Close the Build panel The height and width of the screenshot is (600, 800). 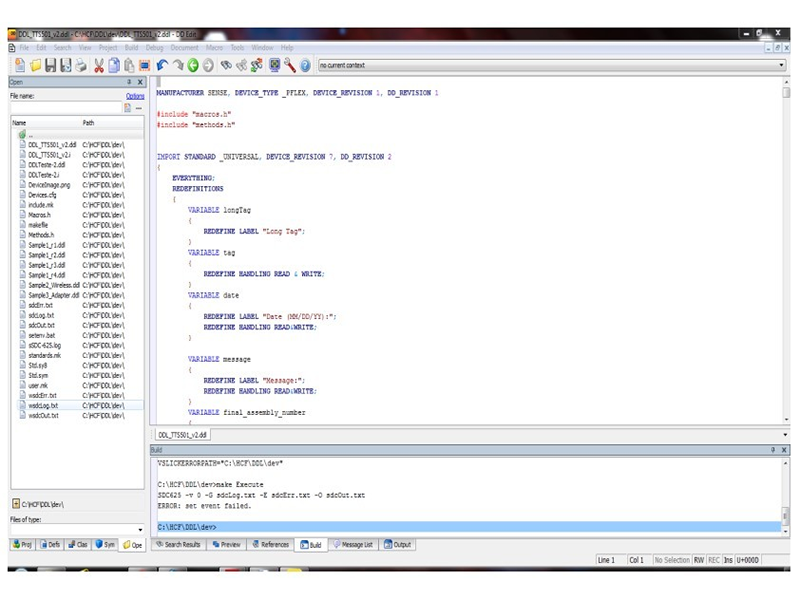tap(784, 449)
